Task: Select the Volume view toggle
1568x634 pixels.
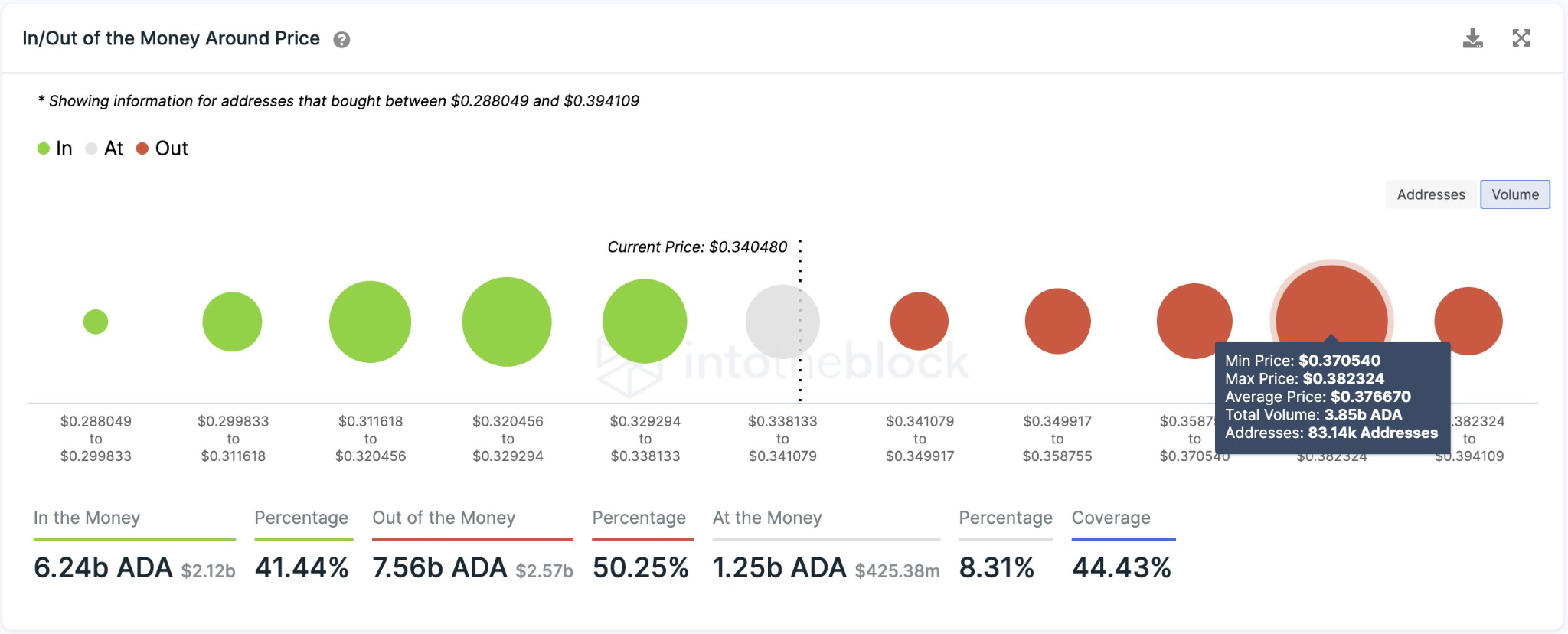Action: [1514, 194]
